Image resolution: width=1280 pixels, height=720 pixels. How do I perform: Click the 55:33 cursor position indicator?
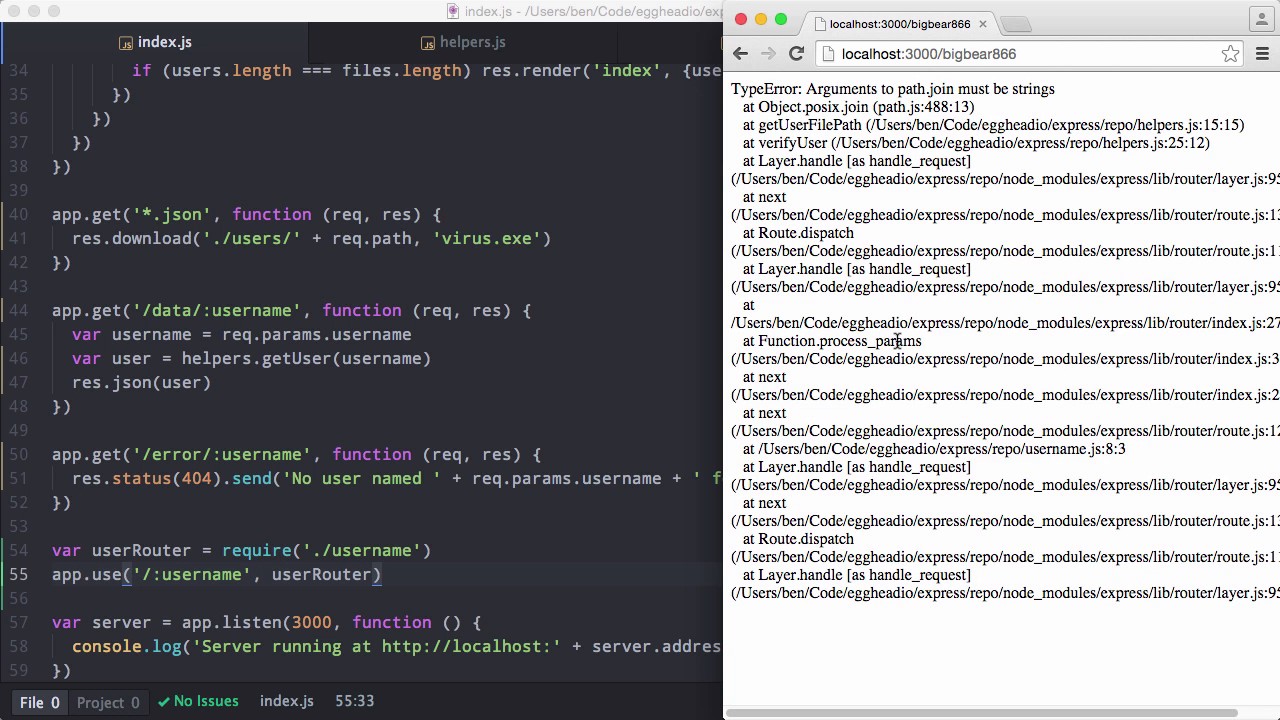(354, 701)
